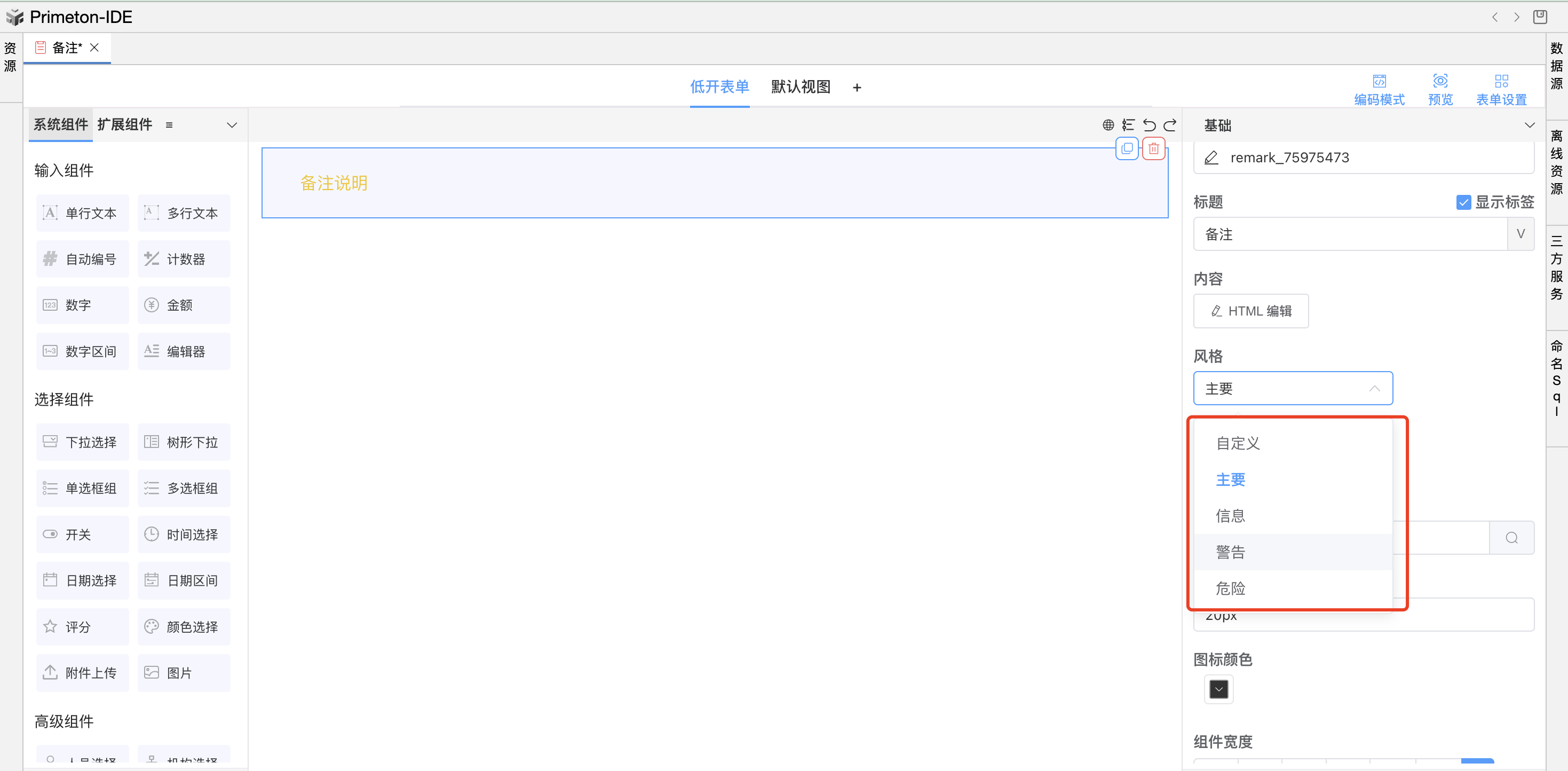Delete the selected remark component
Screen dimensions: 1568x771
1153,148
